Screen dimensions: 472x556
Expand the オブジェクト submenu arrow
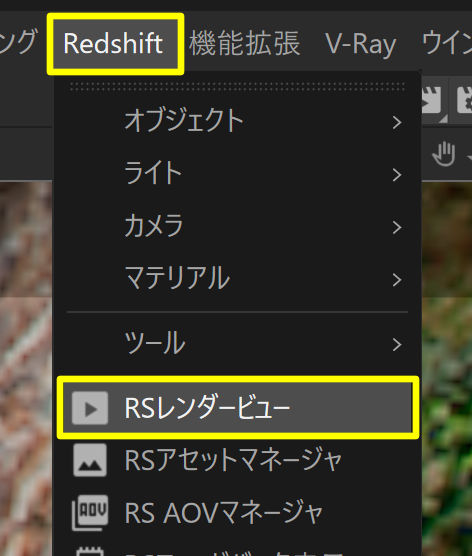pos(397,122)
